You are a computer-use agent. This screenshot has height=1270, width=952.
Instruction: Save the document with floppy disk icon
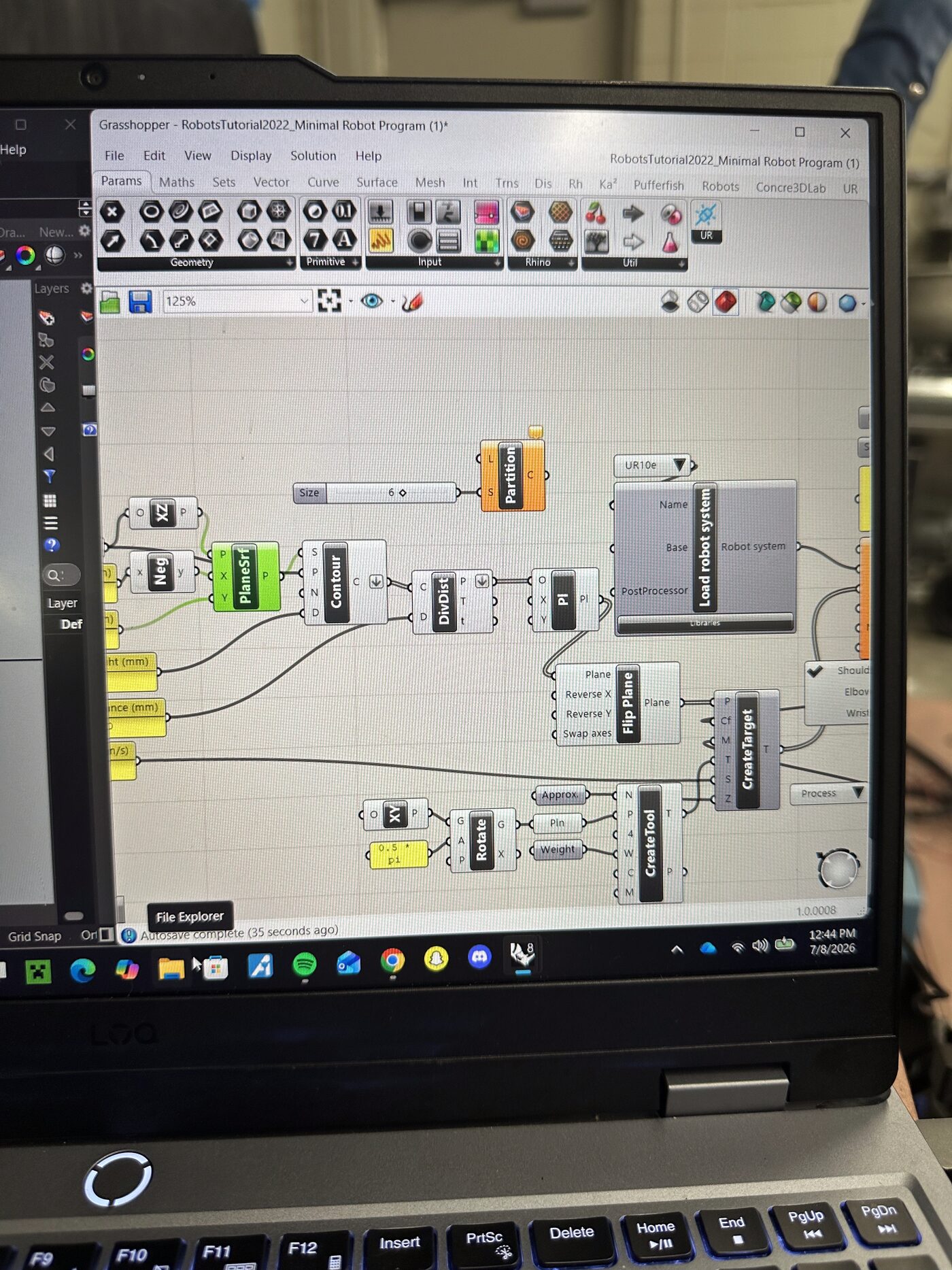coord(140,301)
